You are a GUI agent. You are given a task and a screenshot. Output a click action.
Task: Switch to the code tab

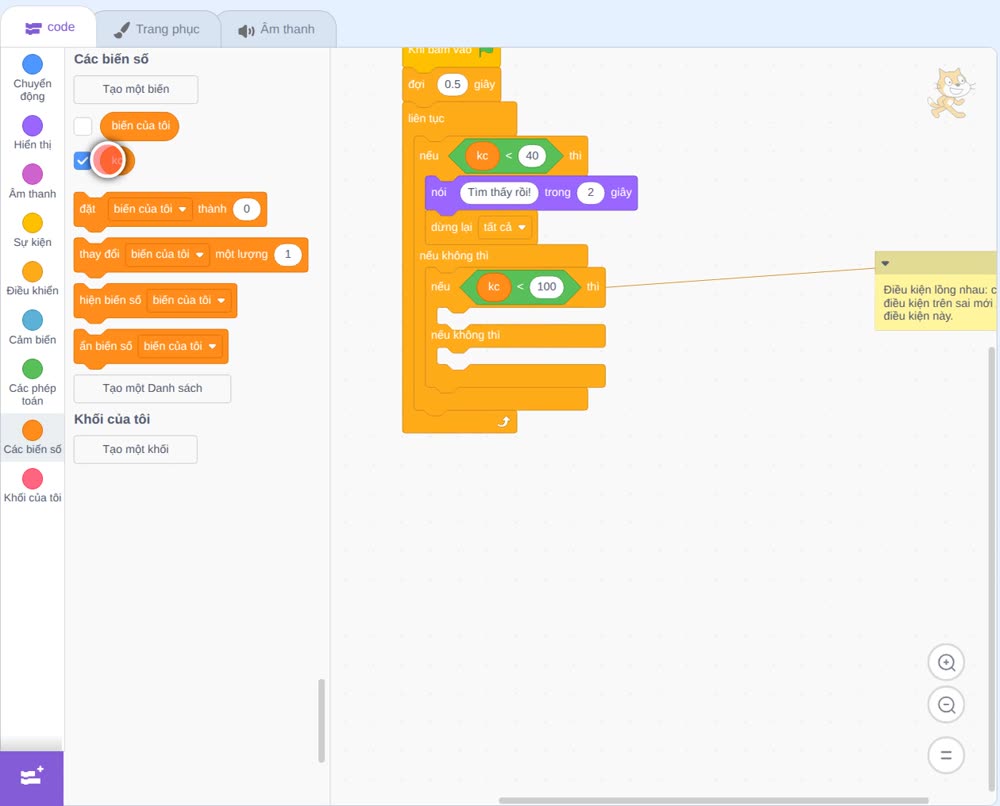pyautogui.click(x=49, y=27)
